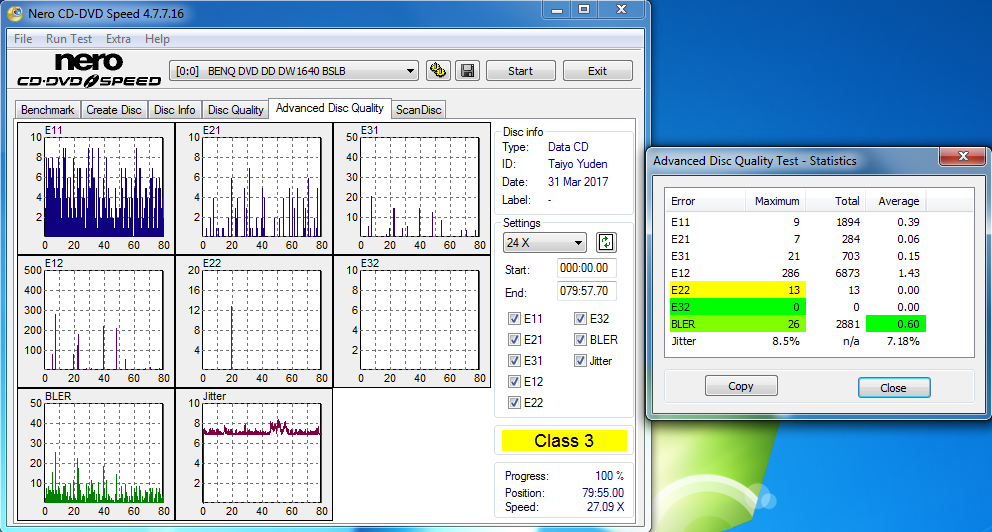The image size is (992, 532).
Task: Click the End time input field
Action: 587,292
